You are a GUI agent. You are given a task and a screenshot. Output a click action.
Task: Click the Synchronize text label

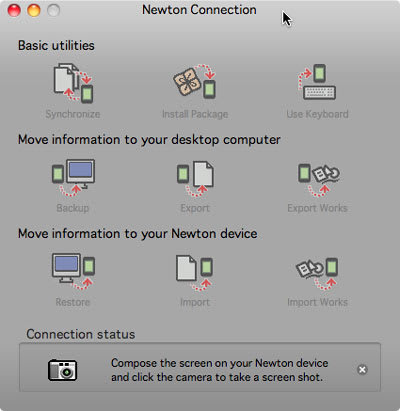coord(73,114)
